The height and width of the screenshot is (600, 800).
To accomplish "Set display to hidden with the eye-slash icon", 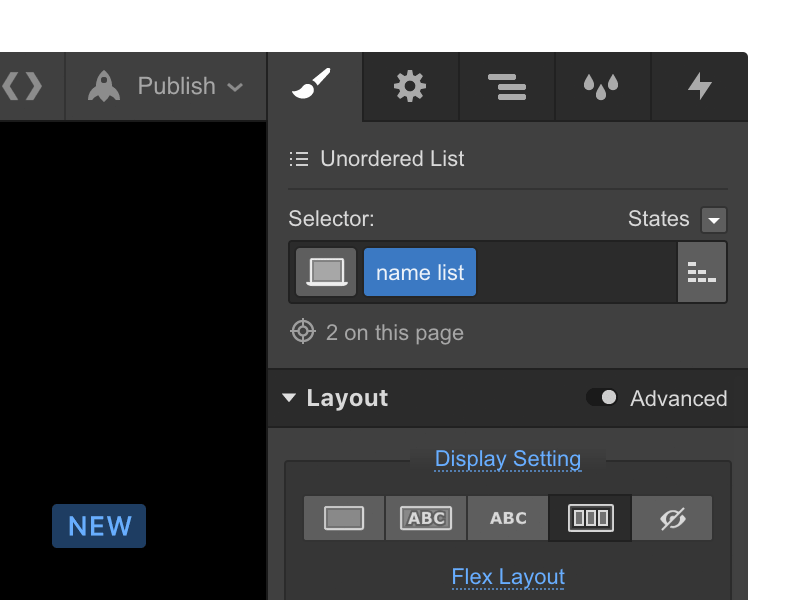I will (671, 518).
